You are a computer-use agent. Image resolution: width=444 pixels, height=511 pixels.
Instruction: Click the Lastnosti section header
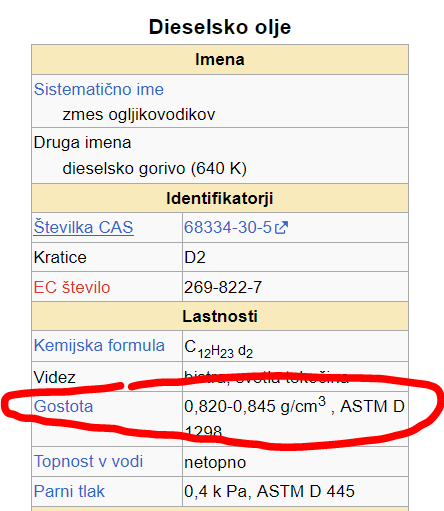pos(220,316)
